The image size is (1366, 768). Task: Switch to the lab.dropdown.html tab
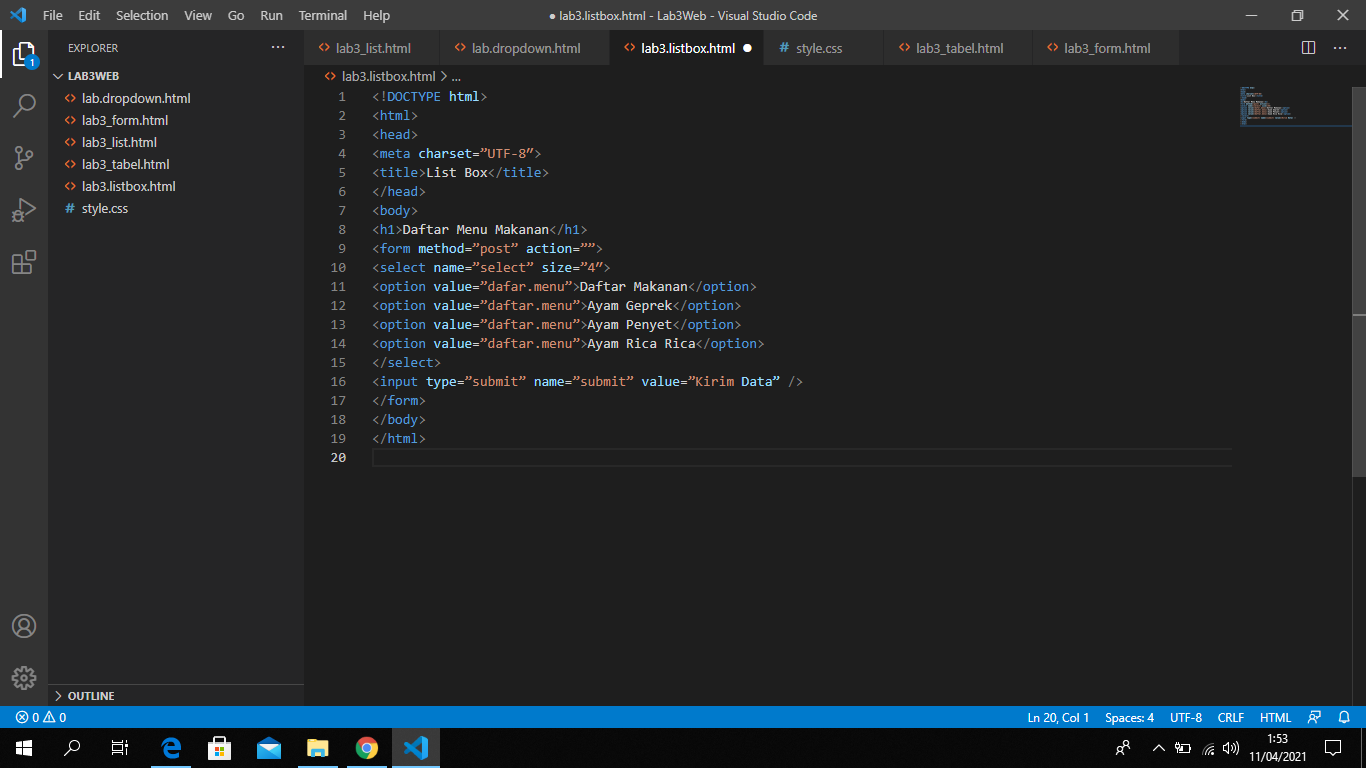[x=525, y=48]
